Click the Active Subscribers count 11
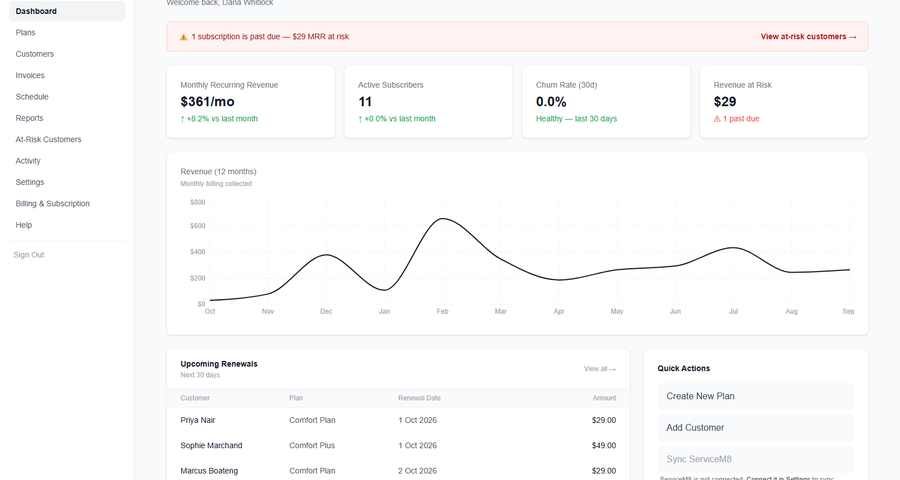 tap(365, 102)
